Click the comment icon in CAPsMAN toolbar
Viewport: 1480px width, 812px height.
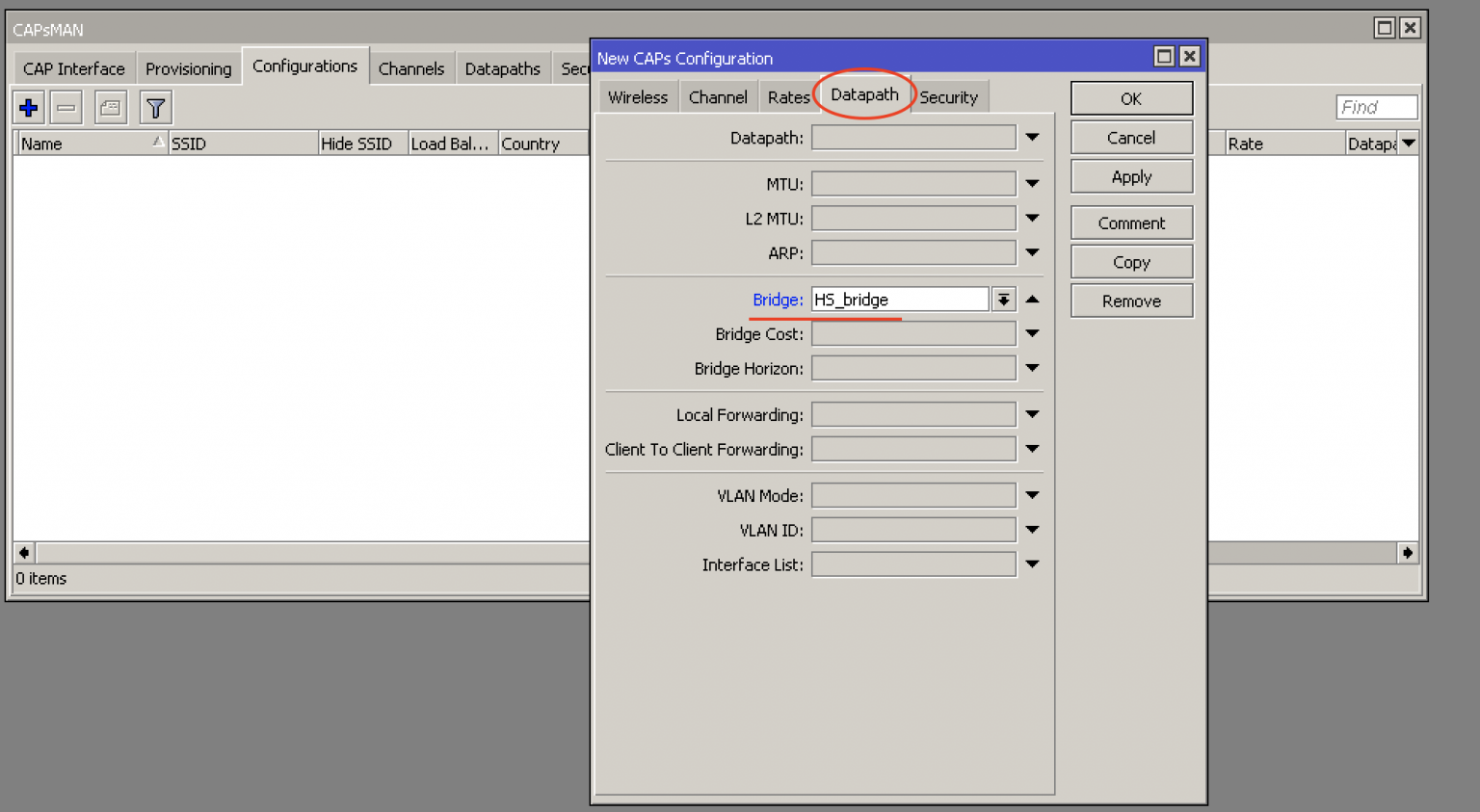(x=111, y=108)
